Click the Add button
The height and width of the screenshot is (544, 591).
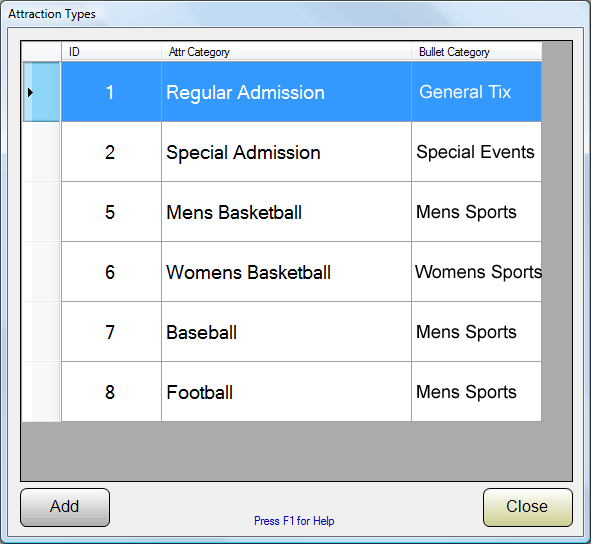(65, 507)
